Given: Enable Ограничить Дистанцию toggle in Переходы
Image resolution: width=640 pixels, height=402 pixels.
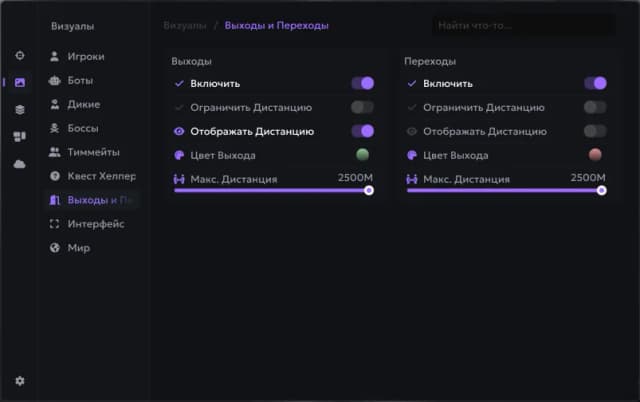Looking at the screenshot, I should click(595, 107).
